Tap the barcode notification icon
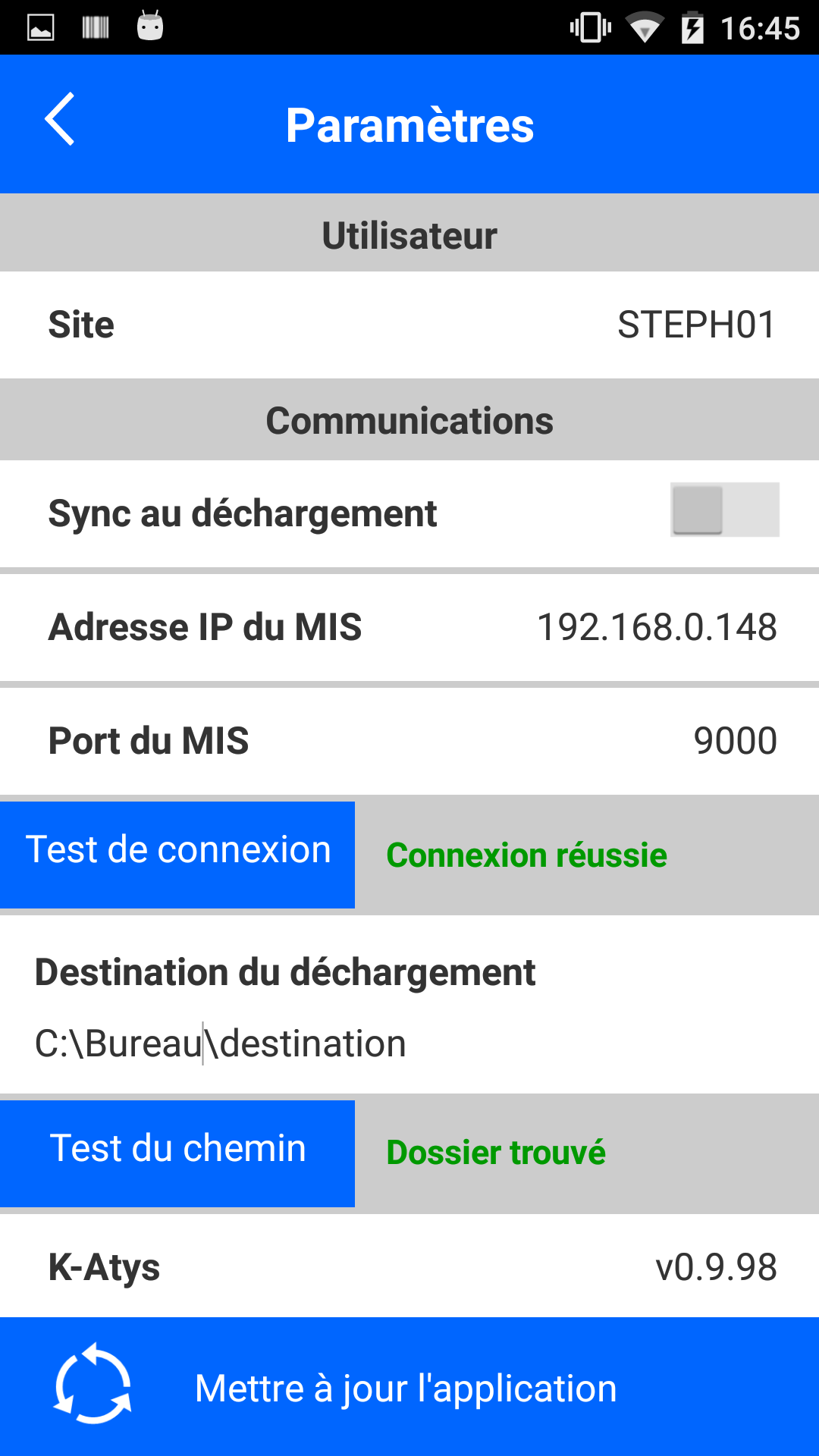Viewport: 819px width, 1456px height. [96, 28]
